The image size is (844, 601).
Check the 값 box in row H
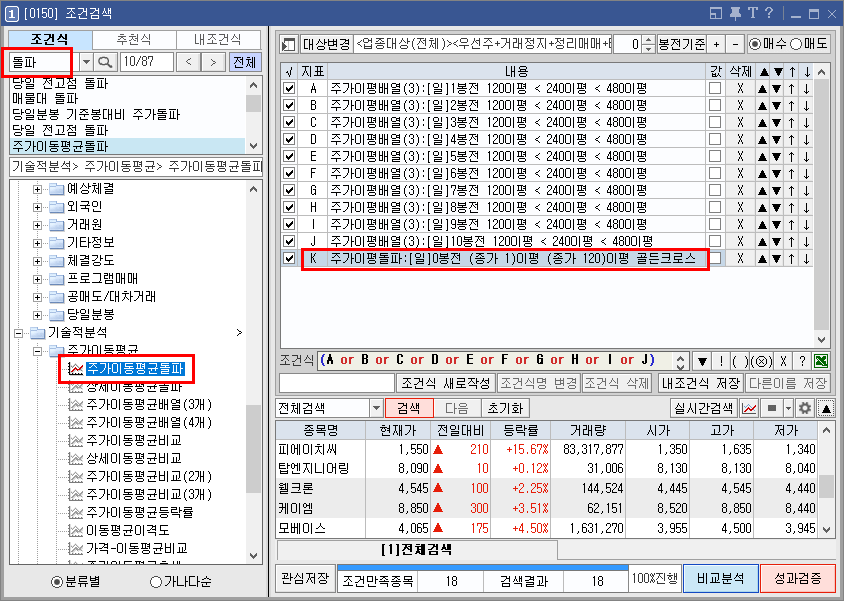click(x=715, y=208)
